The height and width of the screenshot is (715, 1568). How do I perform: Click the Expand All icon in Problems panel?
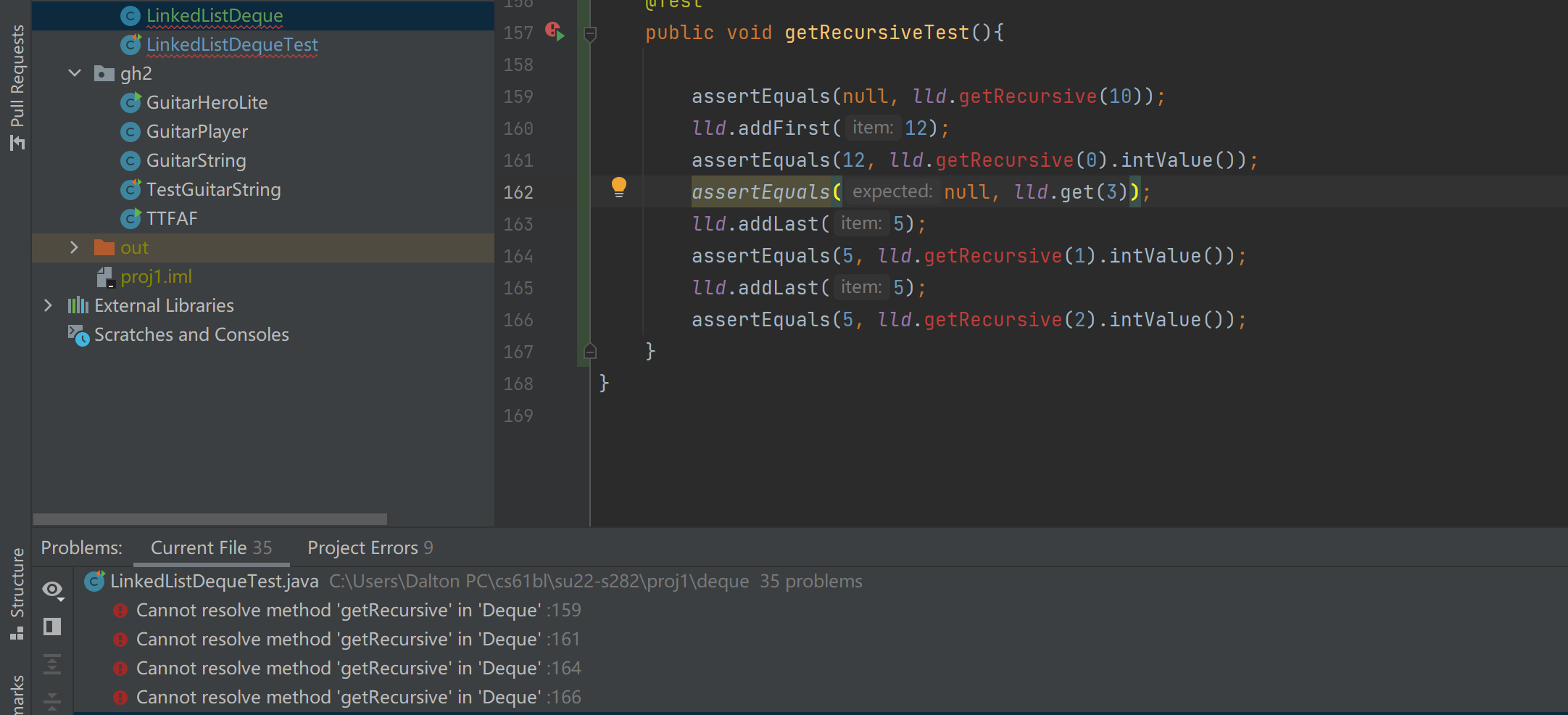coord(52,664)
